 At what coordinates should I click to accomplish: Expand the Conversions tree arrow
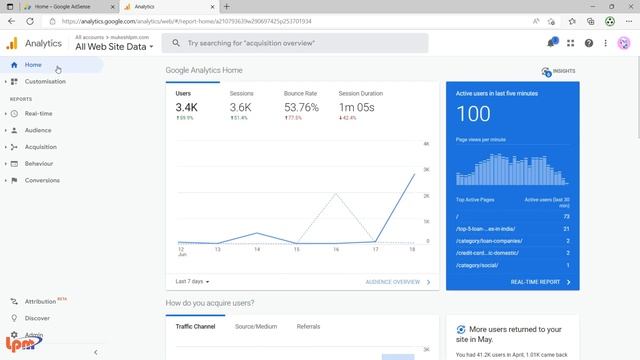click(x=6, y=180)
